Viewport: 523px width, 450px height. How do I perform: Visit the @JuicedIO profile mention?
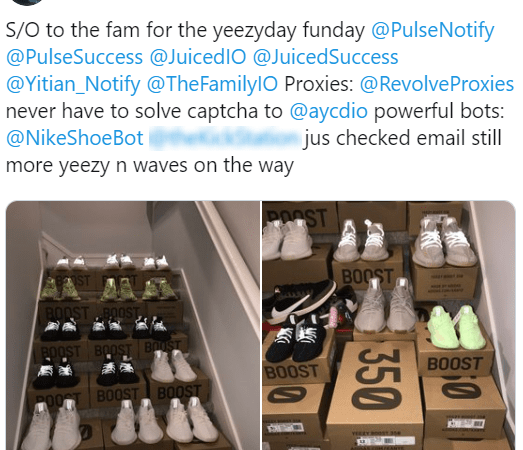pos(198,57)
